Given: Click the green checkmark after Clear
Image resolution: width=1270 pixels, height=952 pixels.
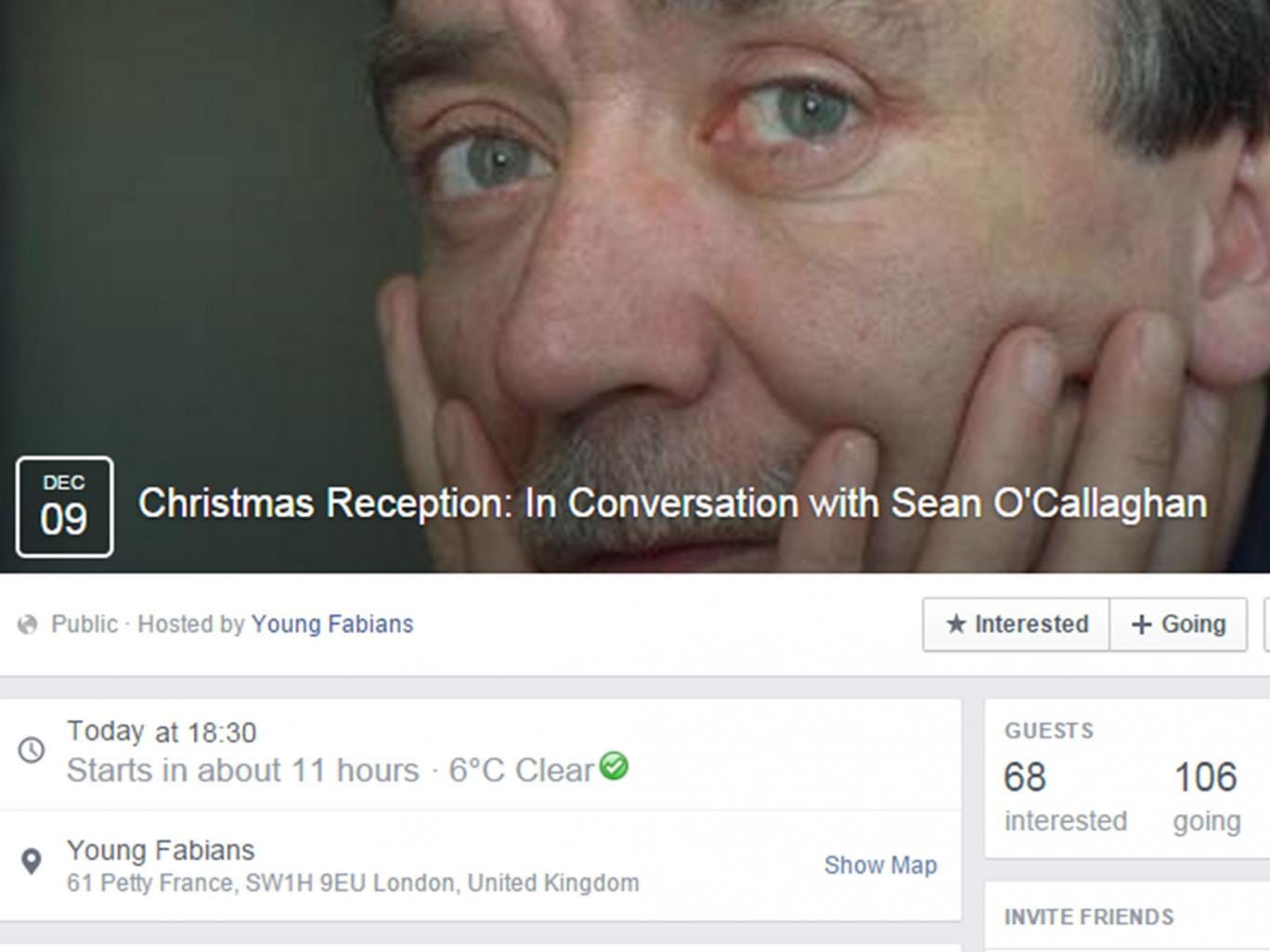Looking at the screenshot, I should 614,766.
